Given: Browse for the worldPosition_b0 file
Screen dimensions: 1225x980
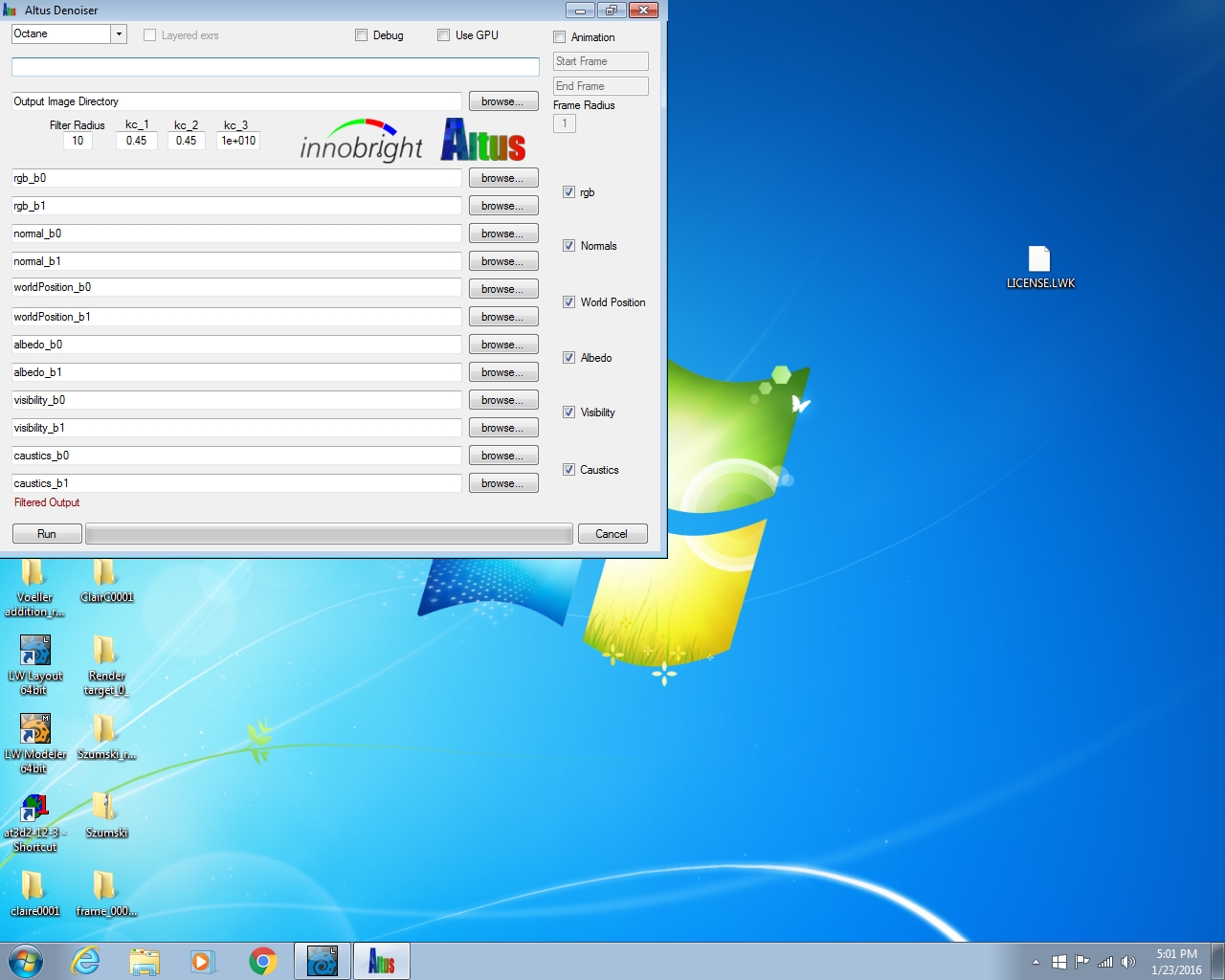Looking at the screenshot, I should coord(503,289).
